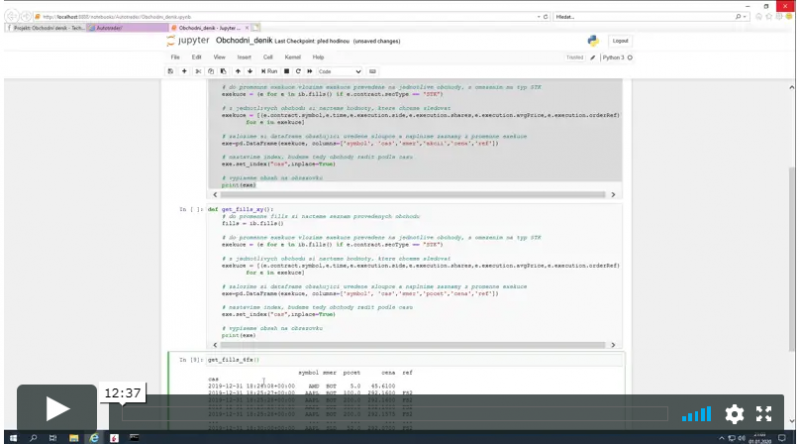The height and width of the screenshot is (444, 800).
Task: Run the selected cell
Action: pyautogui.click(x=269, y=71)
